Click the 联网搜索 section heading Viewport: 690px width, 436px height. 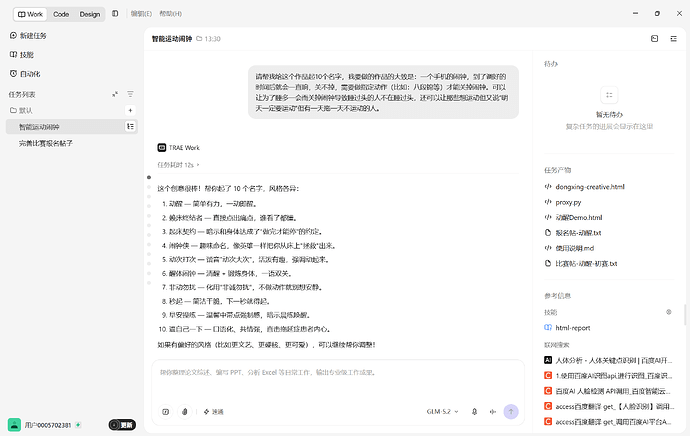(557, 345)
